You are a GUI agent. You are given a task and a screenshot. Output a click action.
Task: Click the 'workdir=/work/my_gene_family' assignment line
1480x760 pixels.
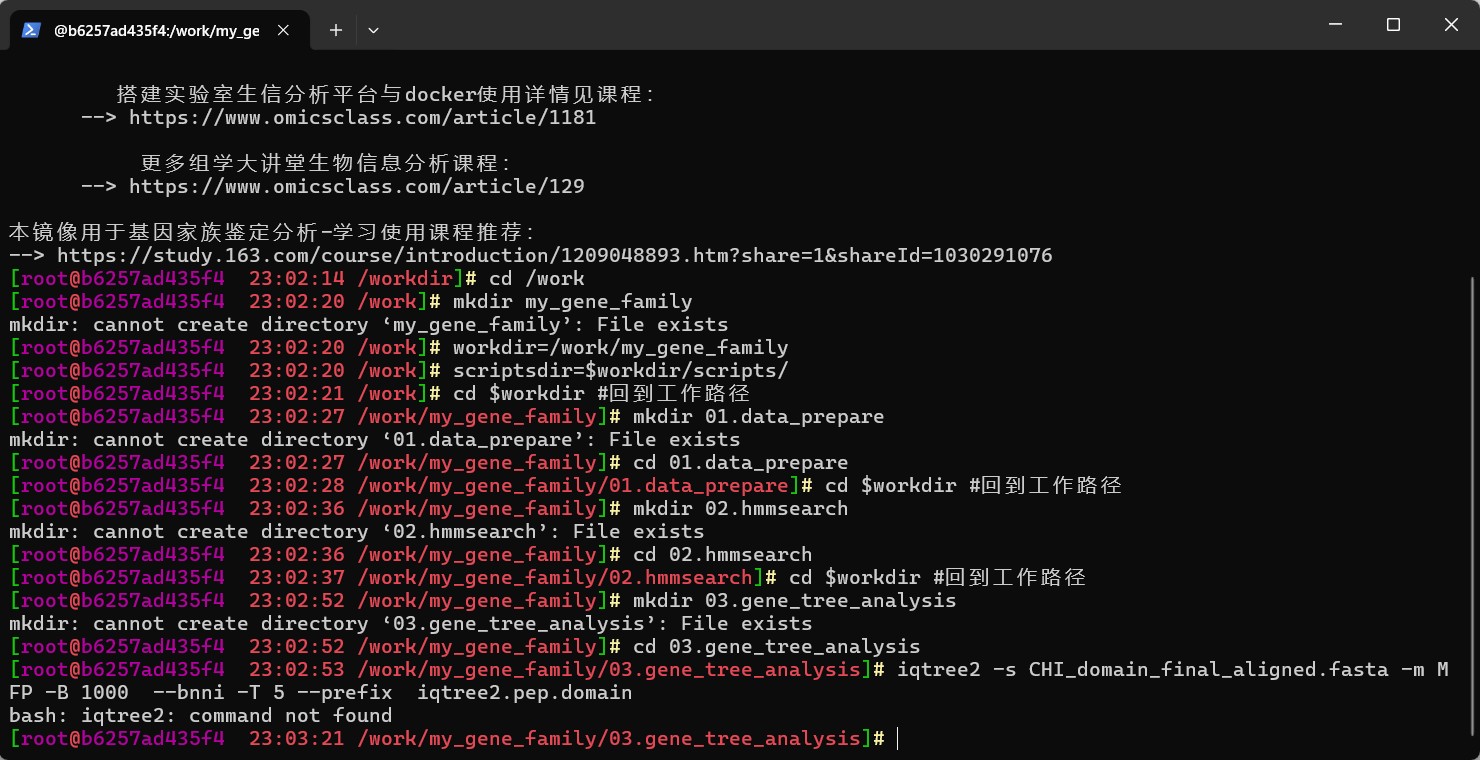[620, 347]
